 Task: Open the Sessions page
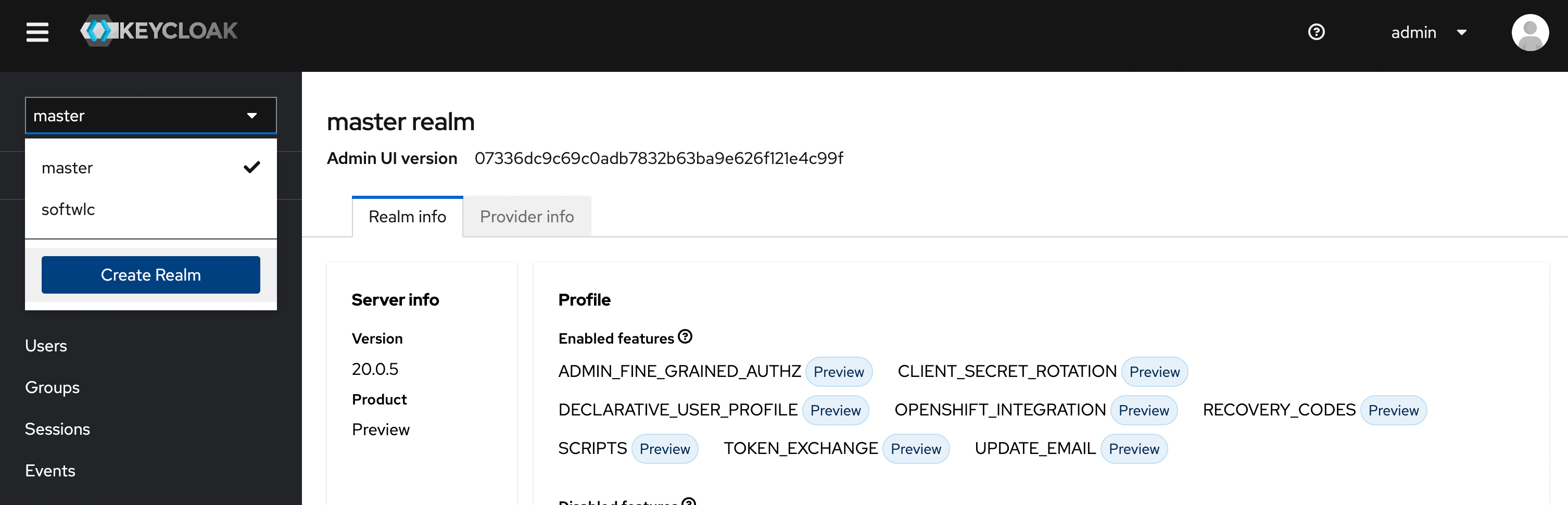(x=57, y=429)
